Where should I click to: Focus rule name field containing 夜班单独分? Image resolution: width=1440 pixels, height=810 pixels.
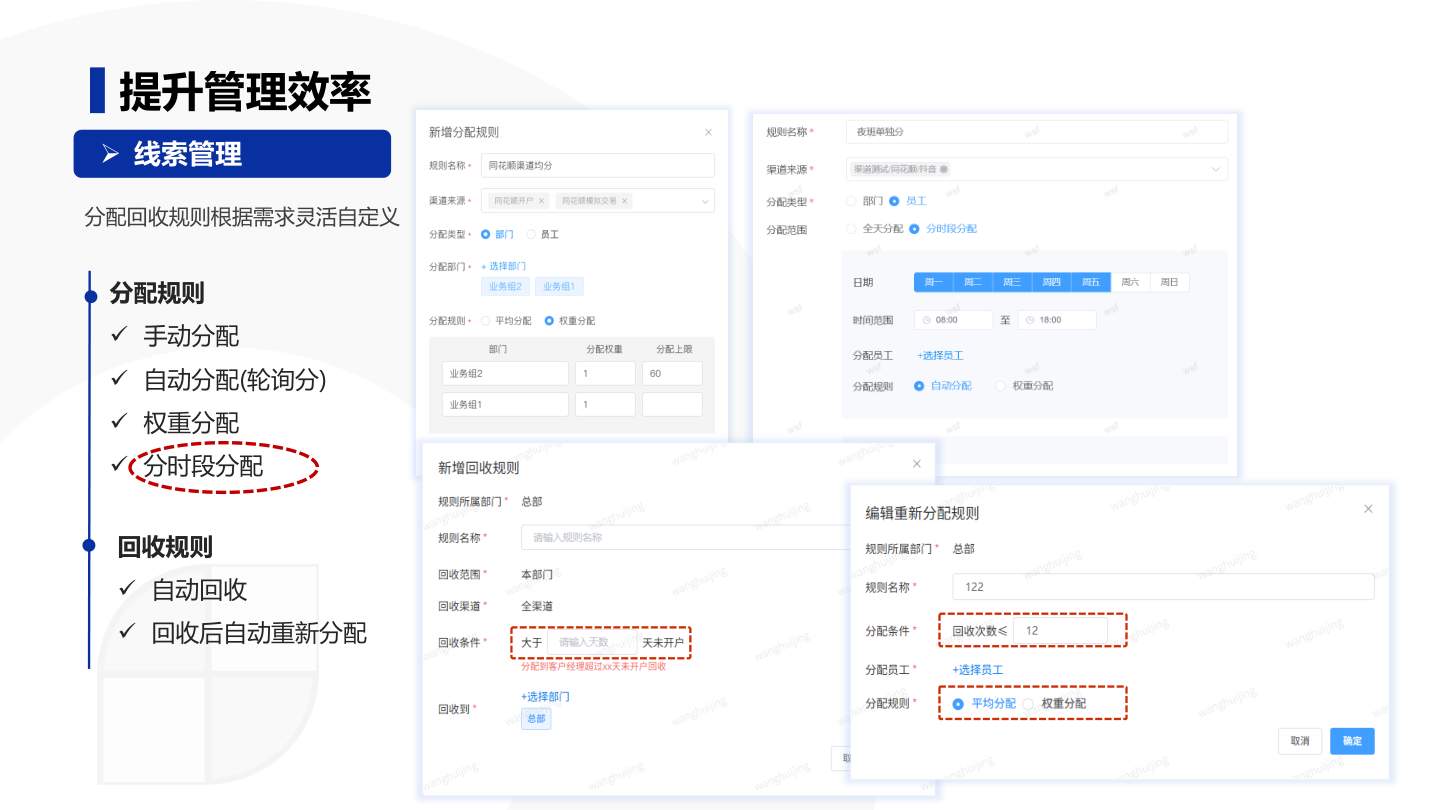coord(1036,132)
